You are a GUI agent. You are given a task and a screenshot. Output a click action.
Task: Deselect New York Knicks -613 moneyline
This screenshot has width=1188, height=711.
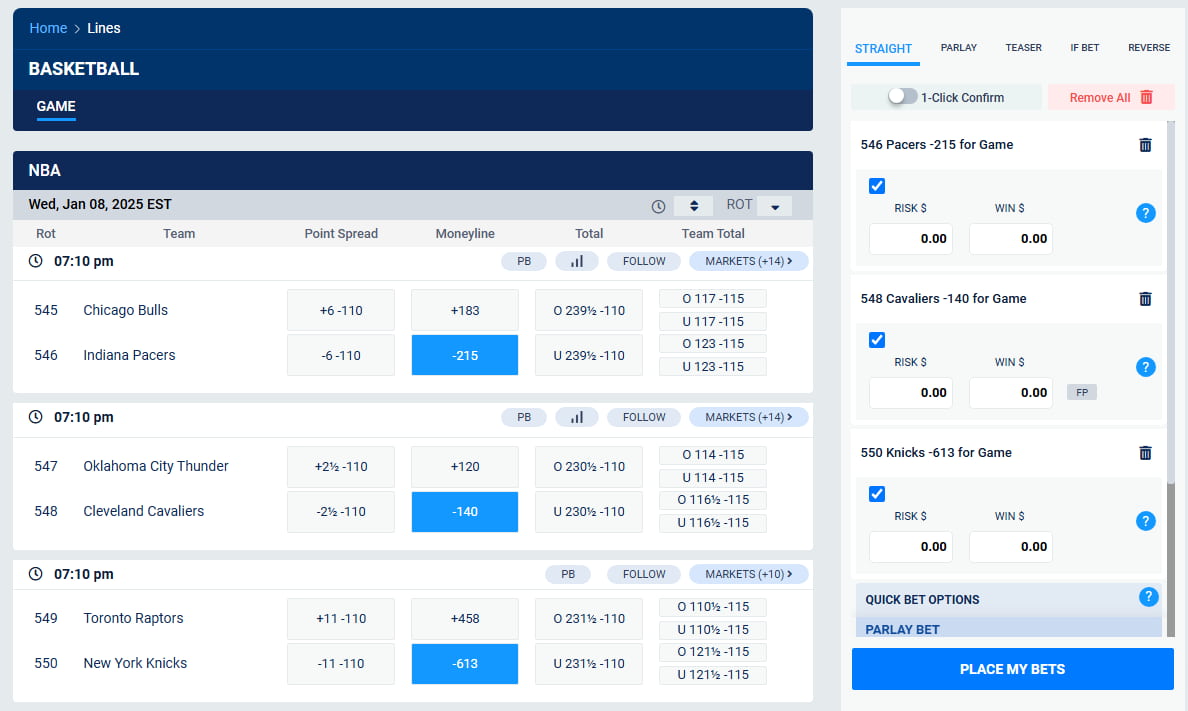(x=464, y=664)
